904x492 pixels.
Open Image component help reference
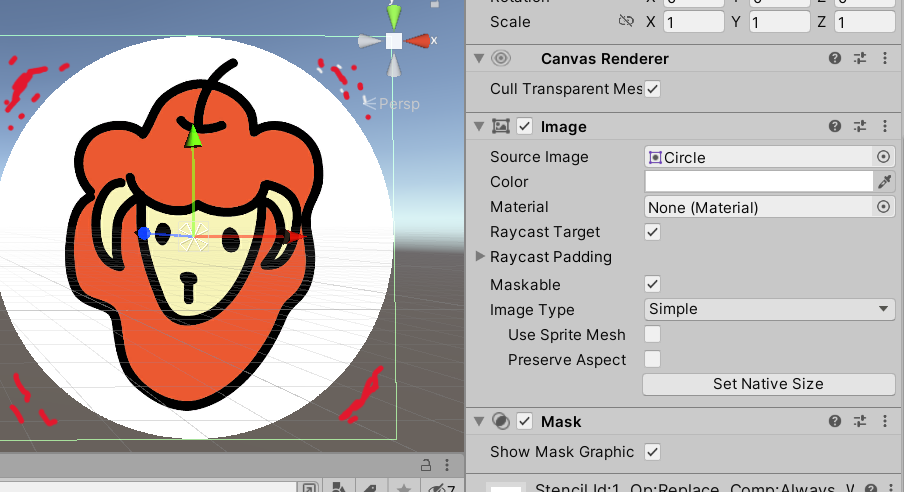834,126
